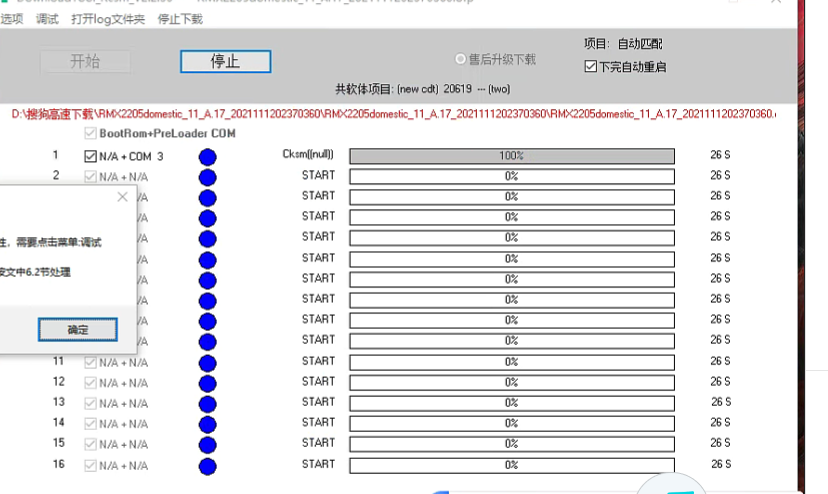The width and height of the screenshot is (828, 494).
Task: Click the dialog text 文中6.2节处理
Action: pyautogui.click(x=38, y=272)
